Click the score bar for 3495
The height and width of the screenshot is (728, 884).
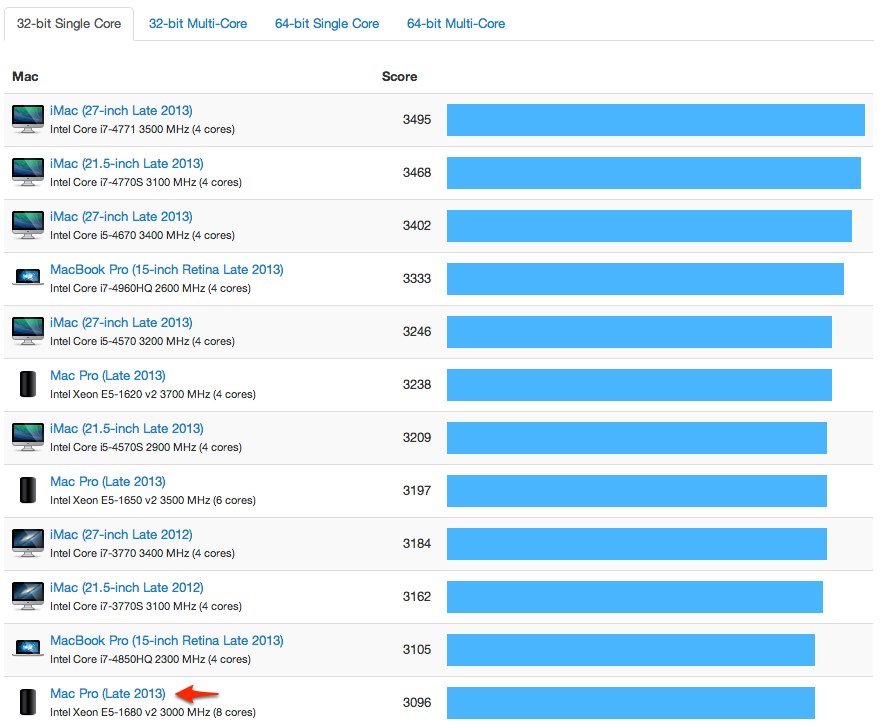coord(656,120)
